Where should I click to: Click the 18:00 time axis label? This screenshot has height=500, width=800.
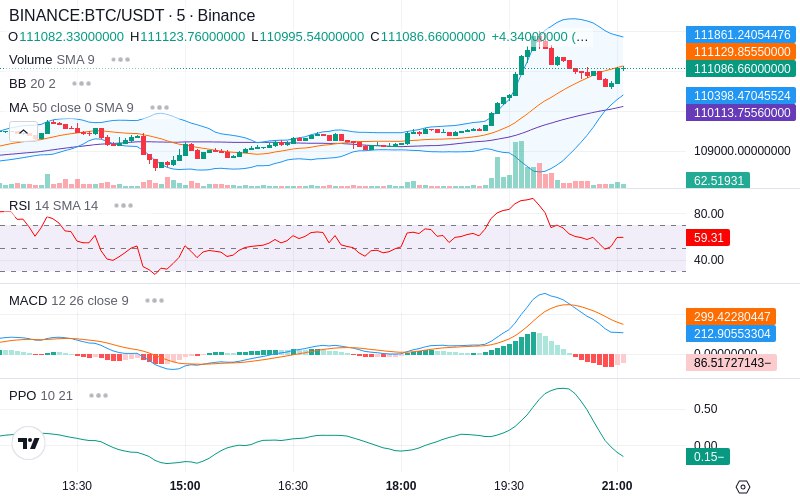[x=401, y=486]
